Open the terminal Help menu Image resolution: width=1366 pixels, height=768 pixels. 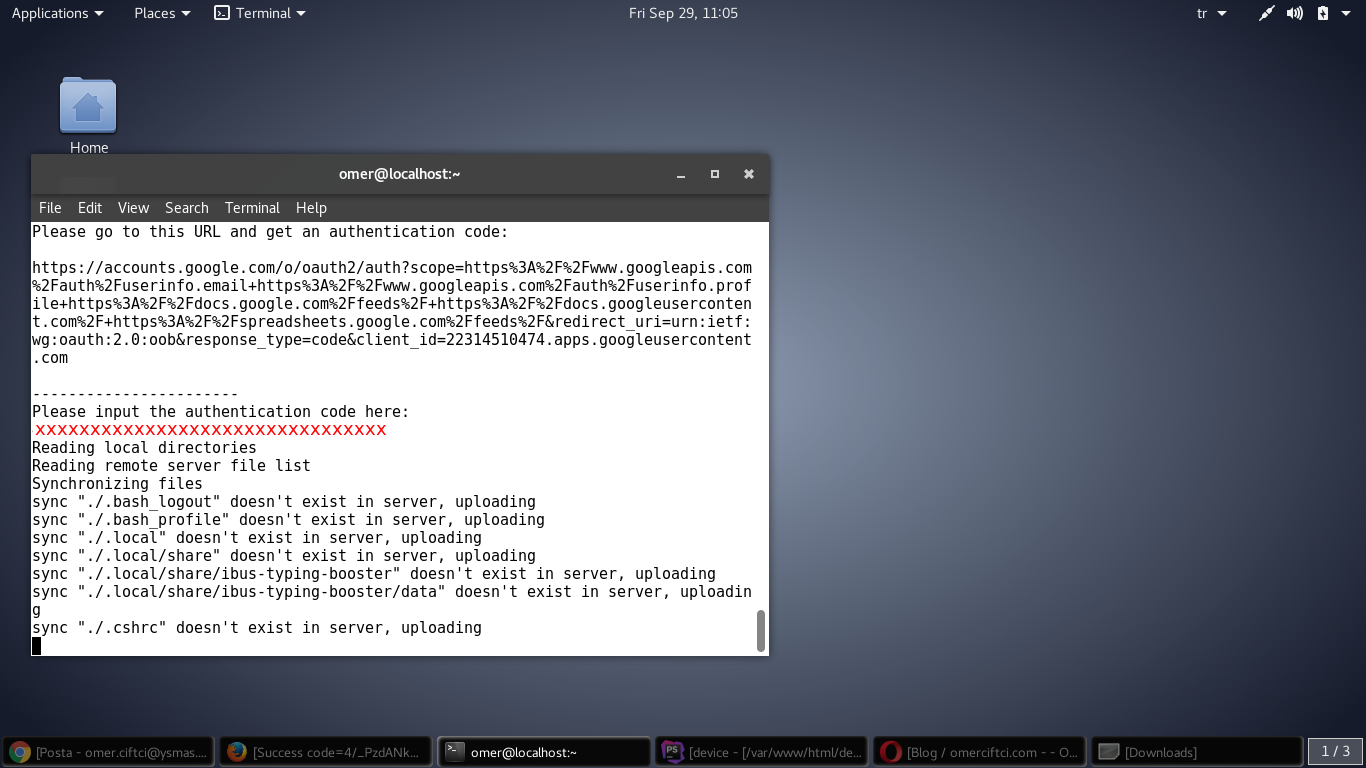tap(311, 208)
